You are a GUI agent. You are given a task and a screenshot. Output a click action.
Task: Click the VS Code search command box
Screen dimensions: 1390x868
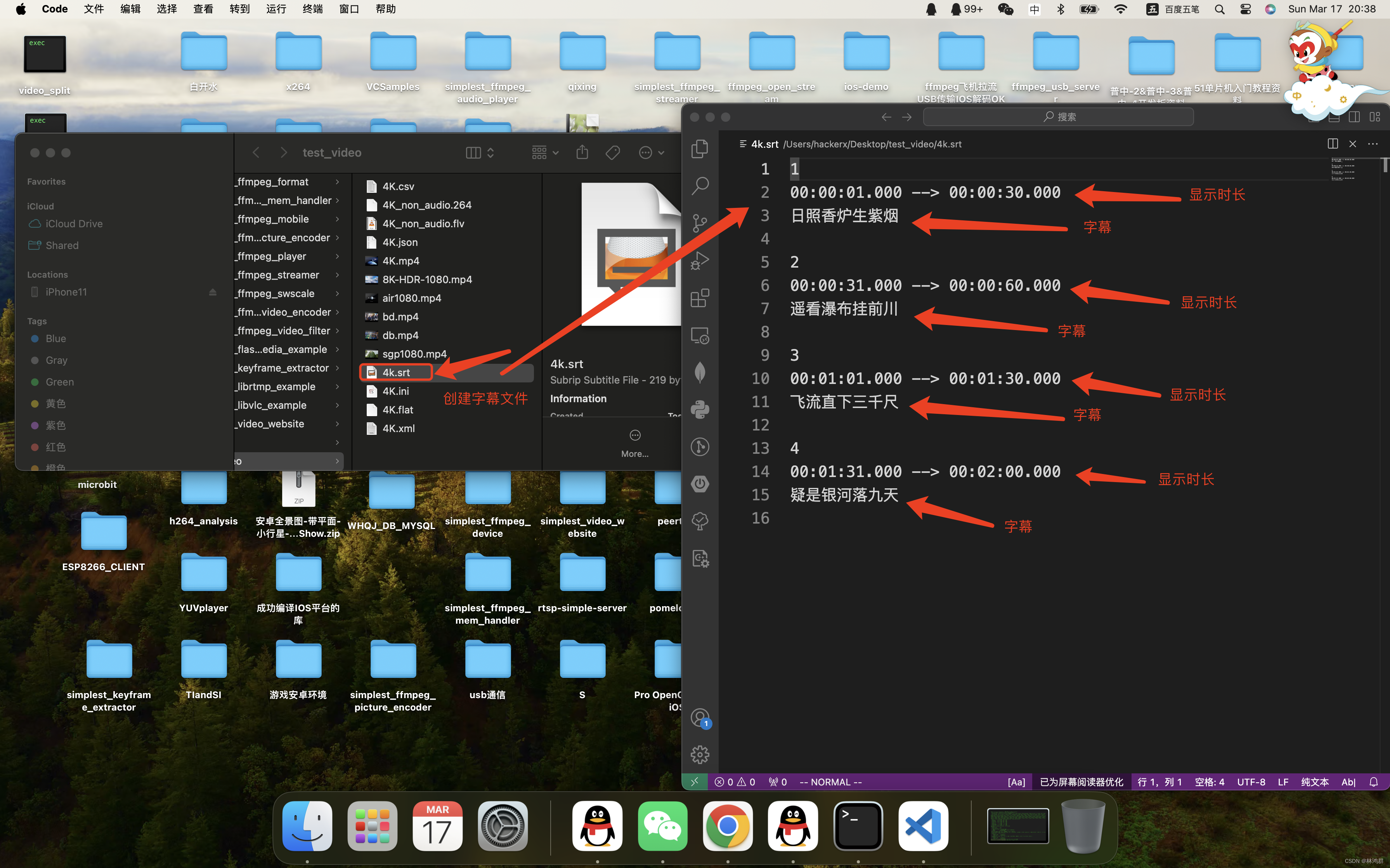pyautogui.click(x=1058, y=117)
